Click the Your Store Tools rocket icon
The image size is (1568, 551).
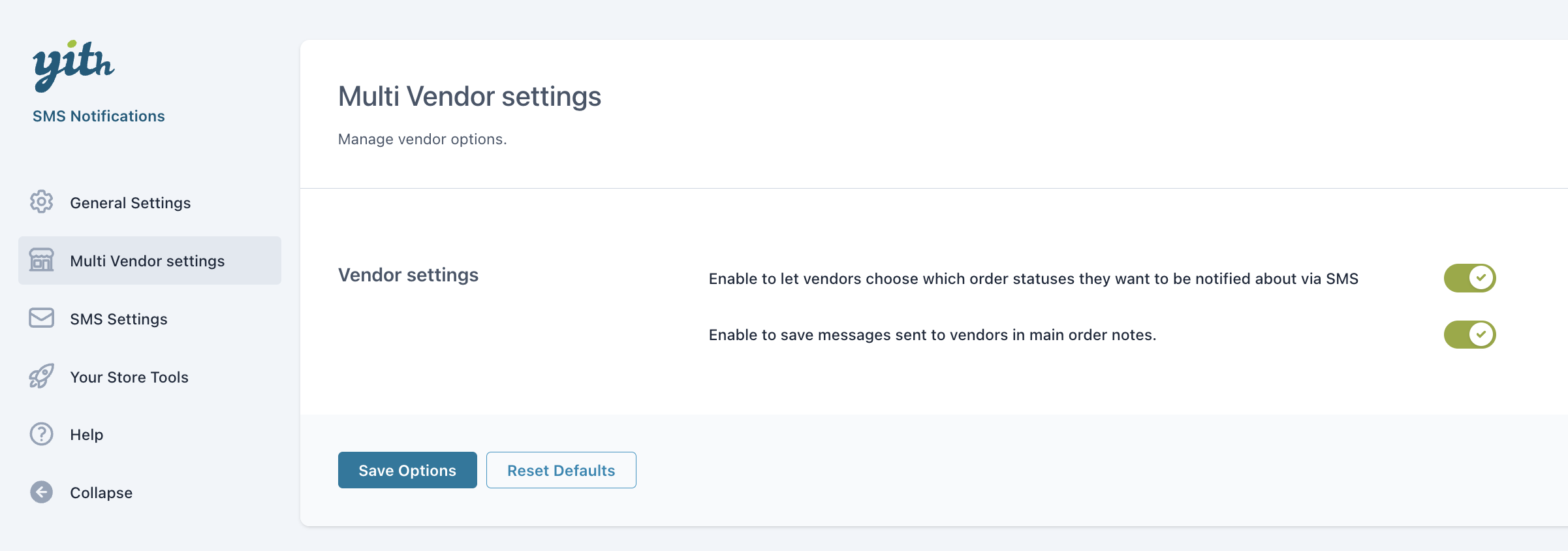(x=42, y=377)
